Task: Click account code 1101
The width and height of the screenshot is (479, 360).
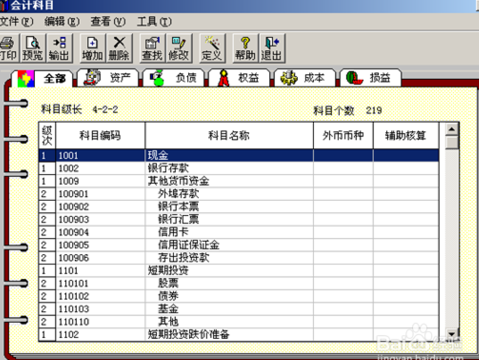Action: pyautogui.click(x=68, y=271)
